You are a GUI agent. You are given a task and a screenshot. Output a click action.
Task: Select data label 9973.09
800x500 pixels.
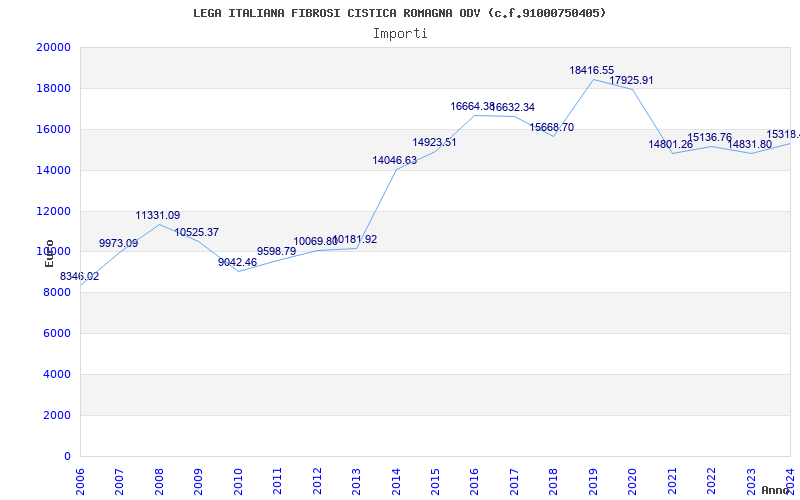[118, 243]
